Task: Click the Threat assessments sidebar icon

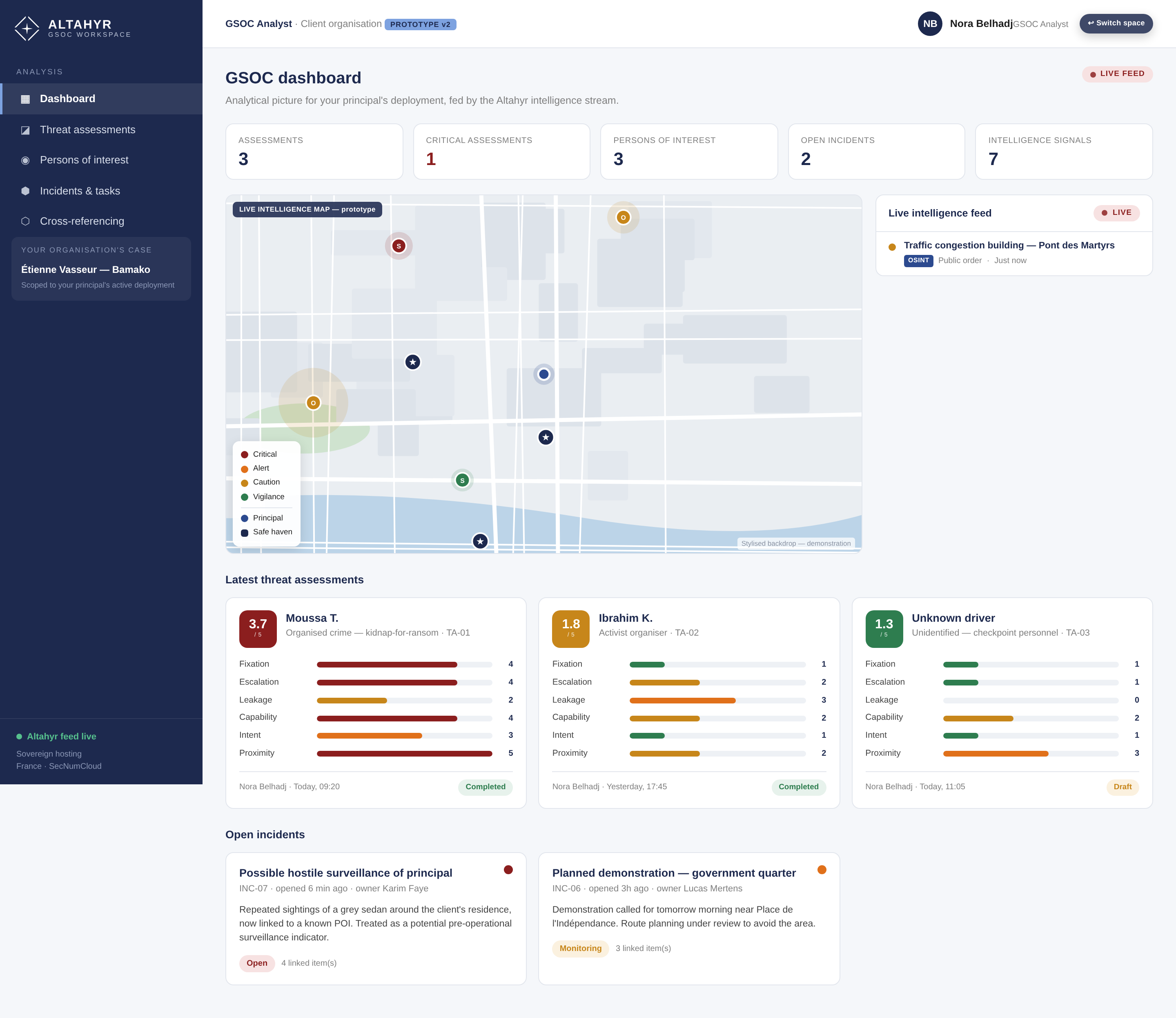Action: [26, 130]
